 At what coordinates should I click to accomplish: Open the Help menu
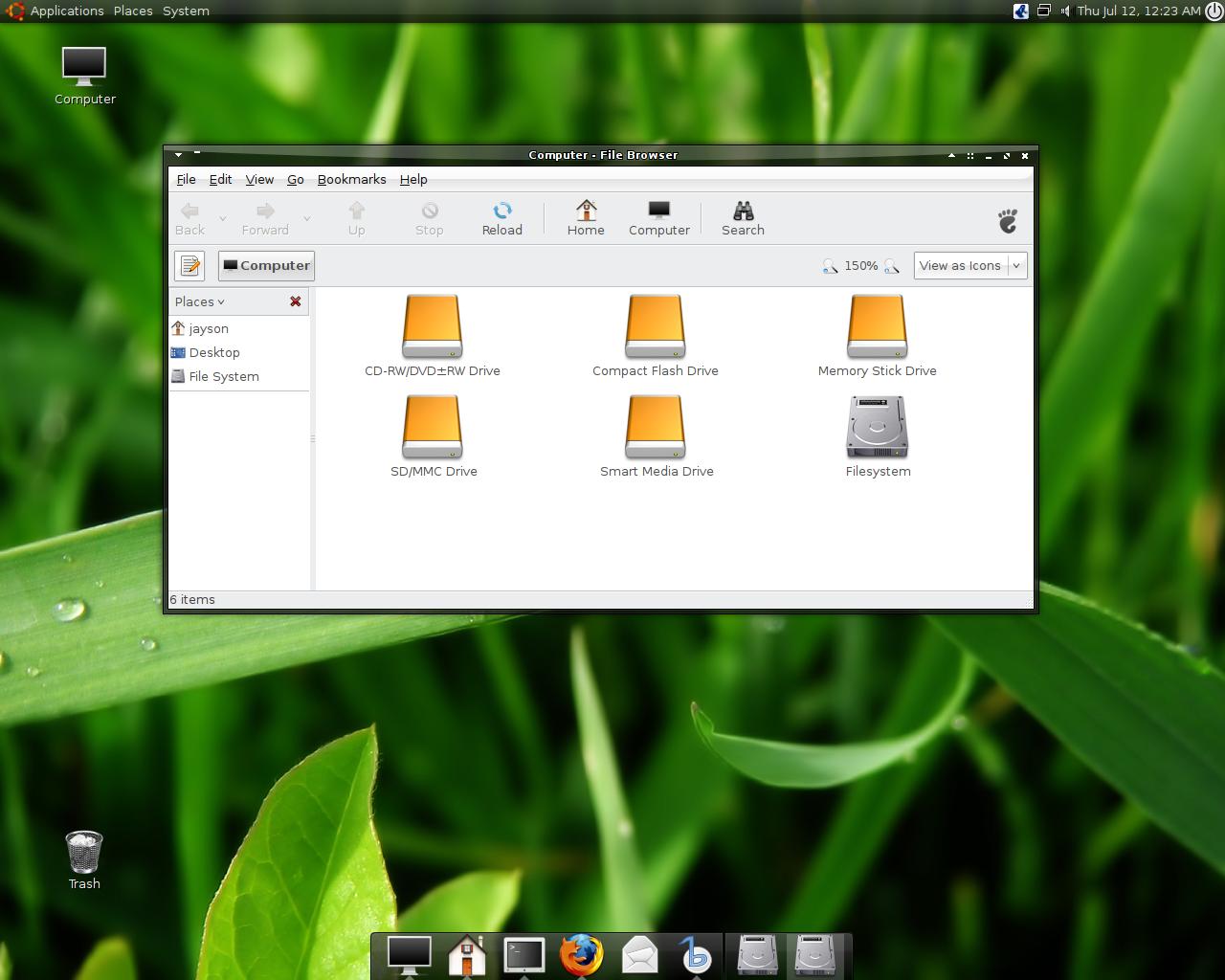[x=413, y=179]
